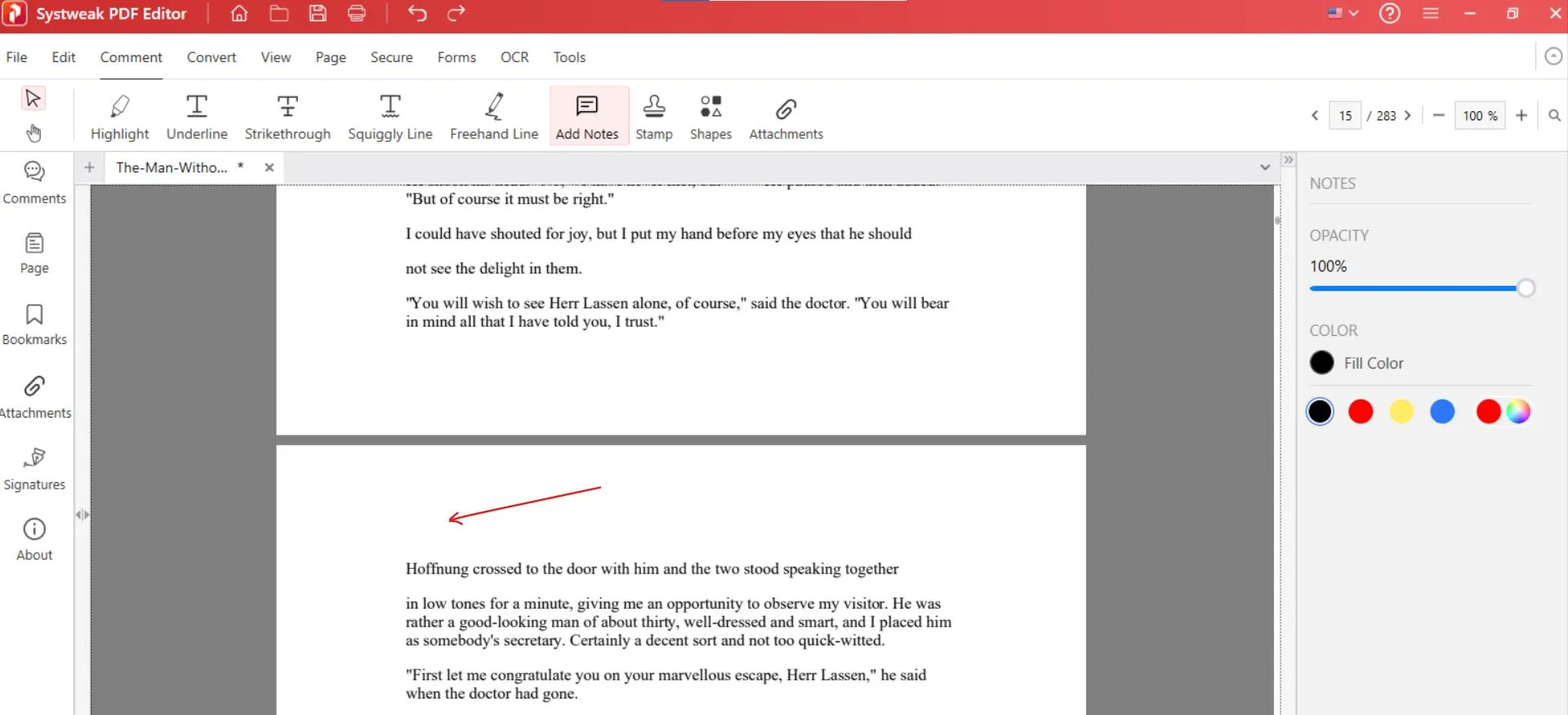Open the OCR menu
The image size is (1568, 715).
(x=514, y=57)
